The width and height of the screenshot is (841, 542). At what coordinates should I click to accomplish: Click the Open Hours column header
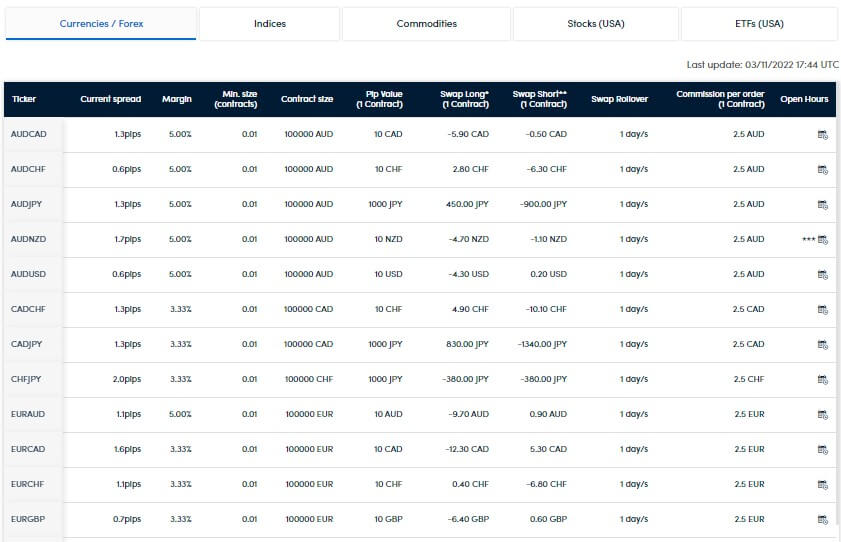click(x=804, y=99)
